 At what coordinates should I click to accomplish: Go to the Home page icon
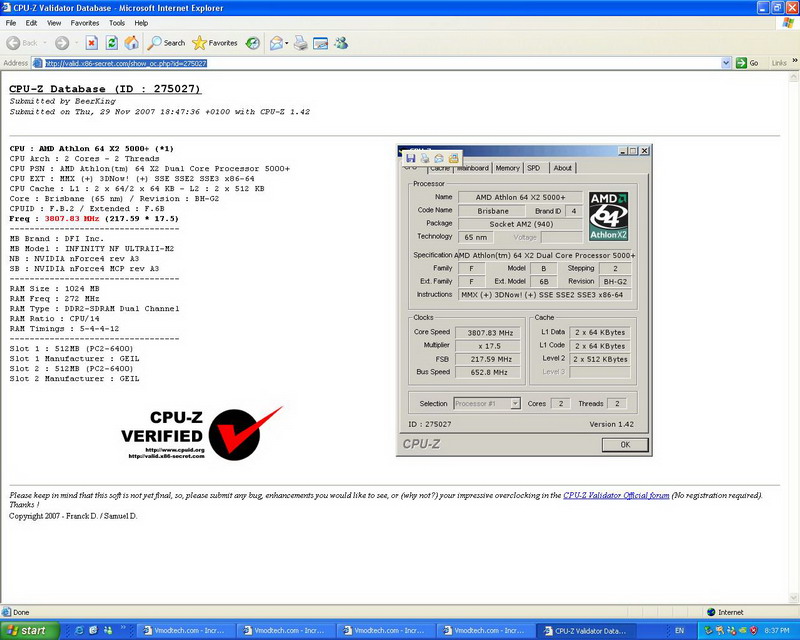[x=131, y=43]
